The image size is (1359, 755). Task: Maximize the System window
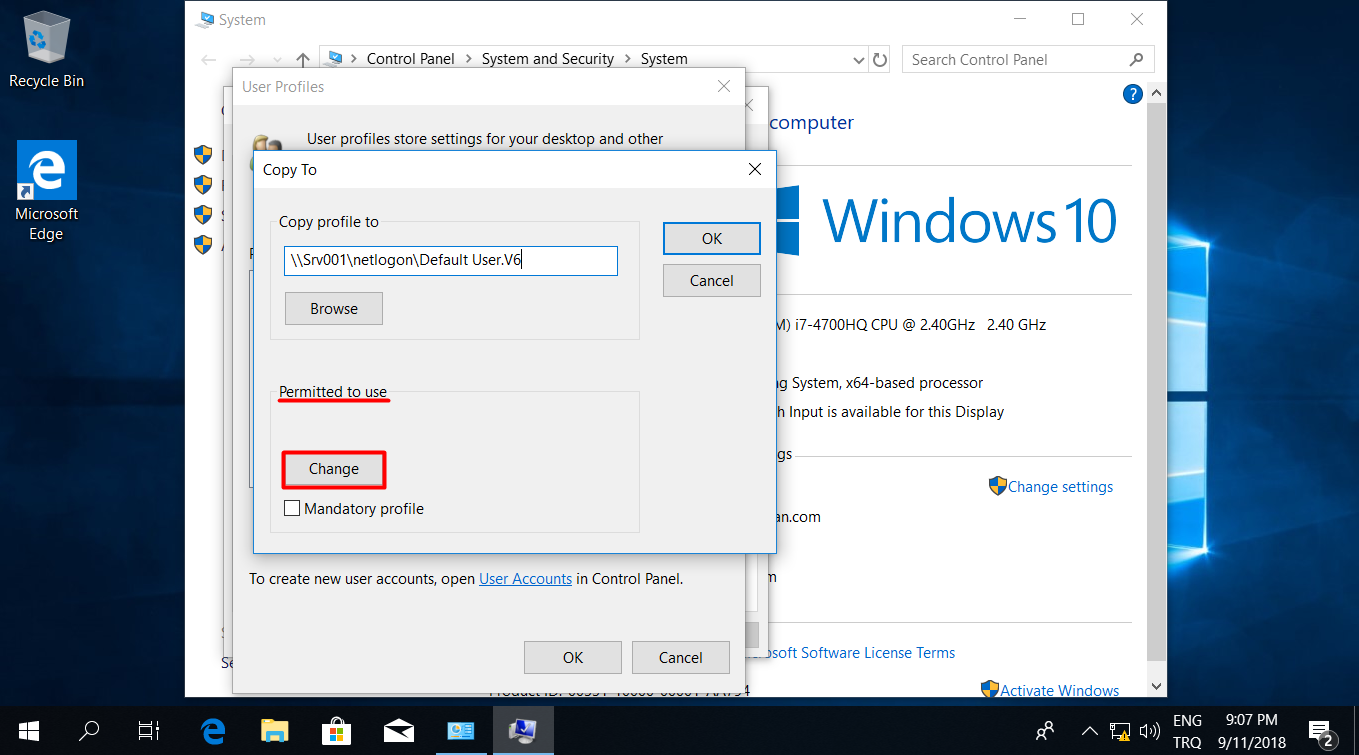1078,19
